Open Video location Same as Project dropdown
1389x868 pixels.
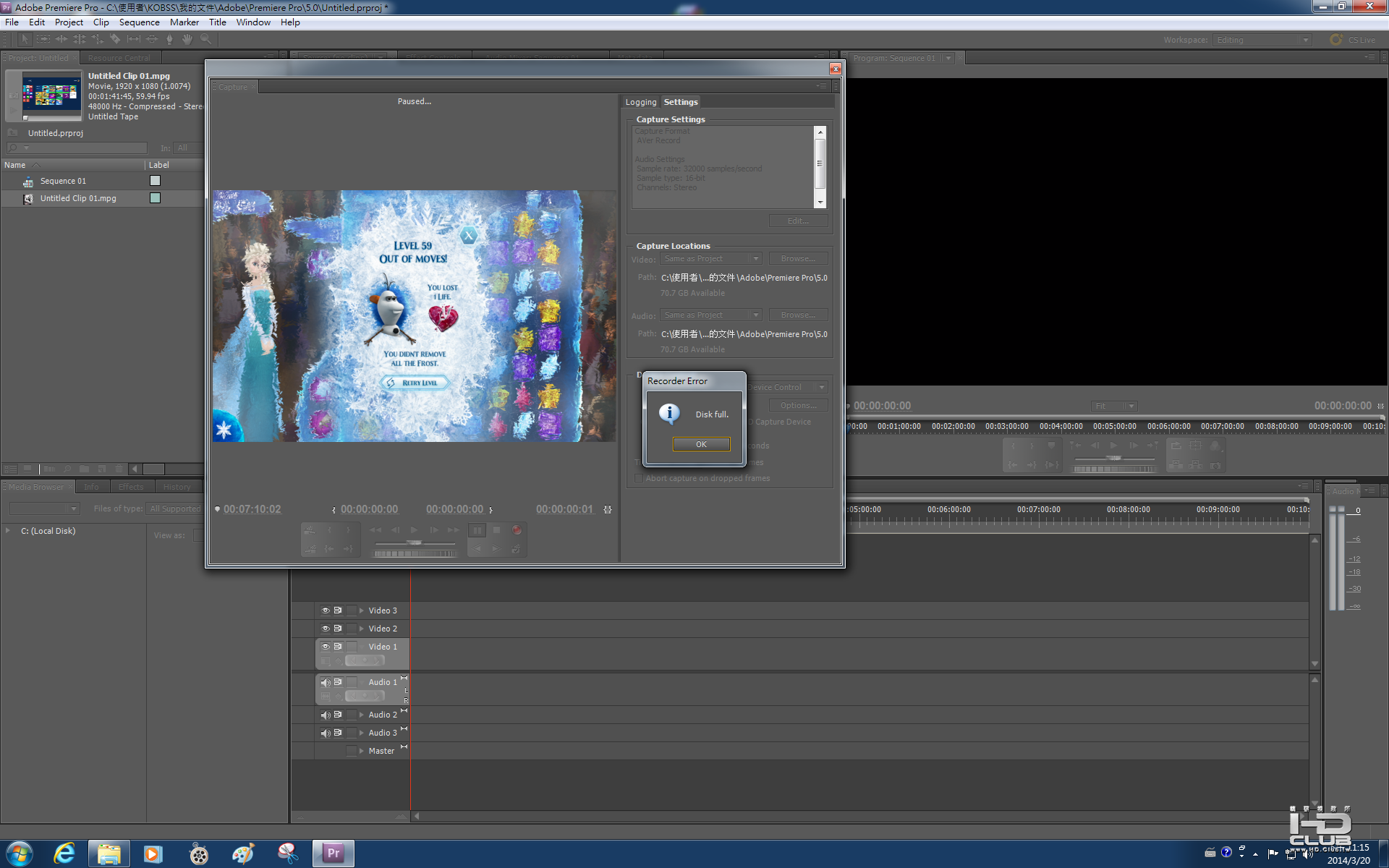point(710,259)
